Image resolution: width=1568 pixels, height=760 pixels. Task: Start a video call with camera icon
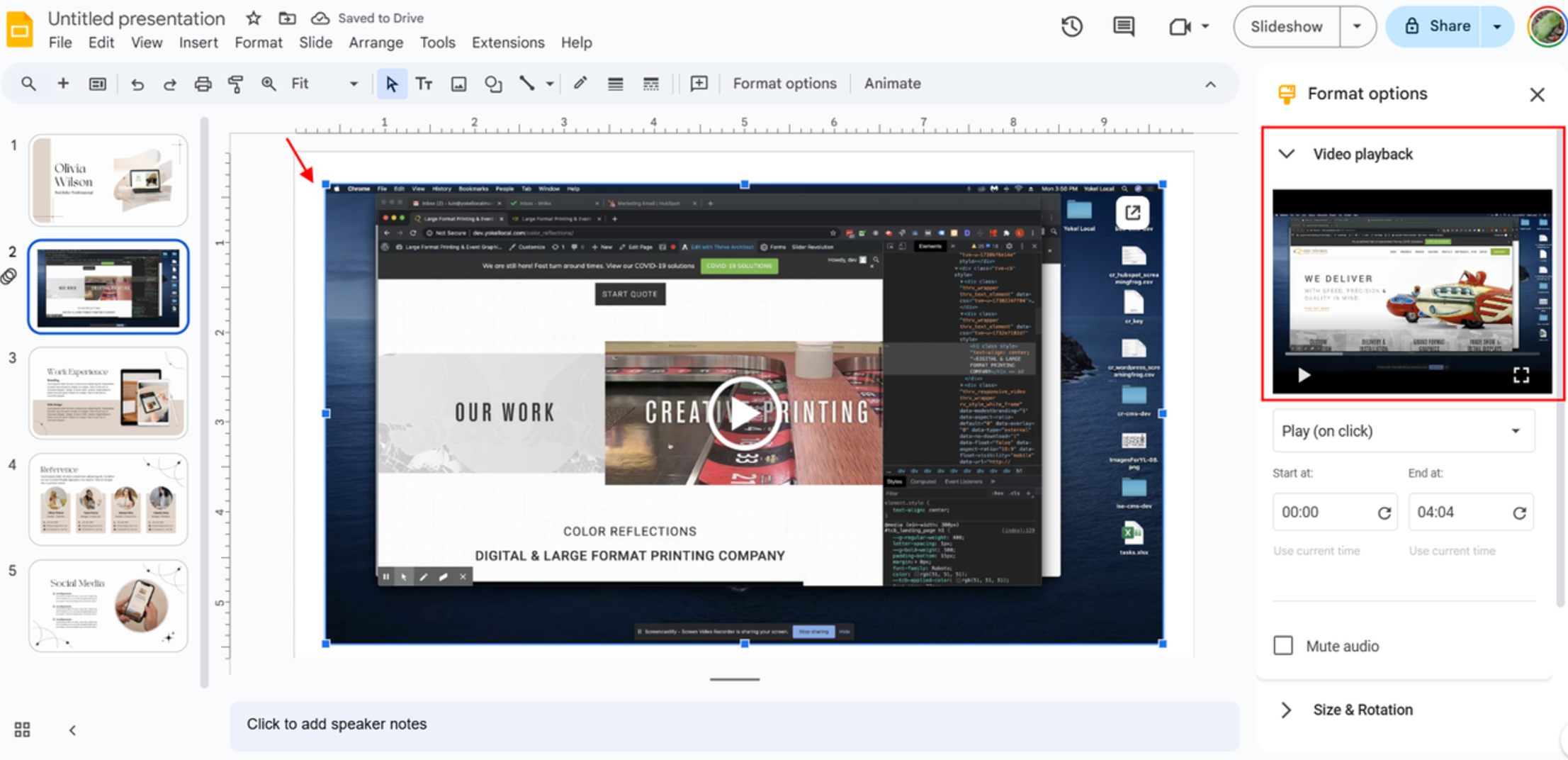[x=1179, y=27]
